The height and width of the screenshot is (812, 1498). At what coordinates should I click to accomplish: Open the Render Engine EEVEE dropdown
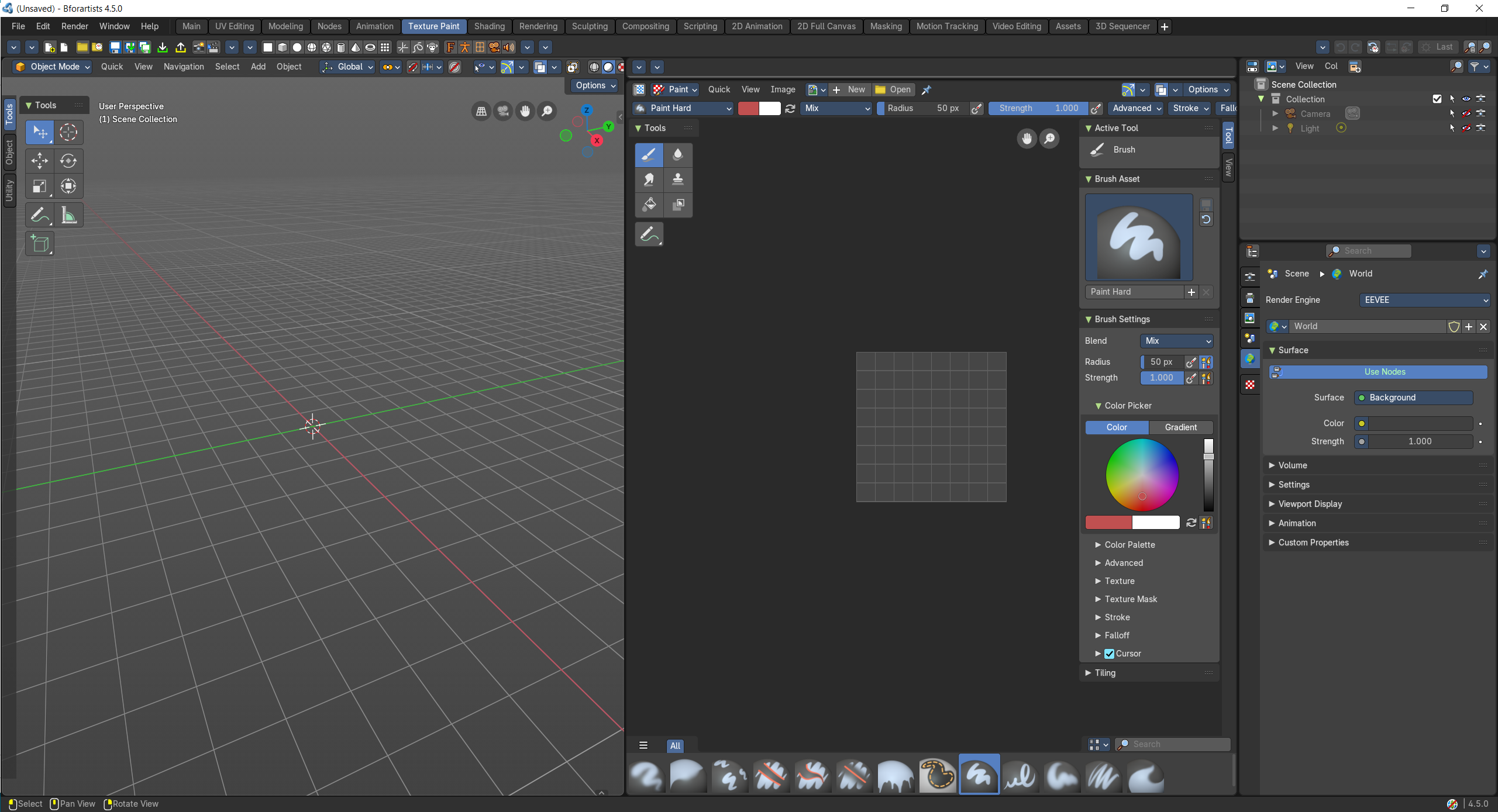pos(1425,300)
